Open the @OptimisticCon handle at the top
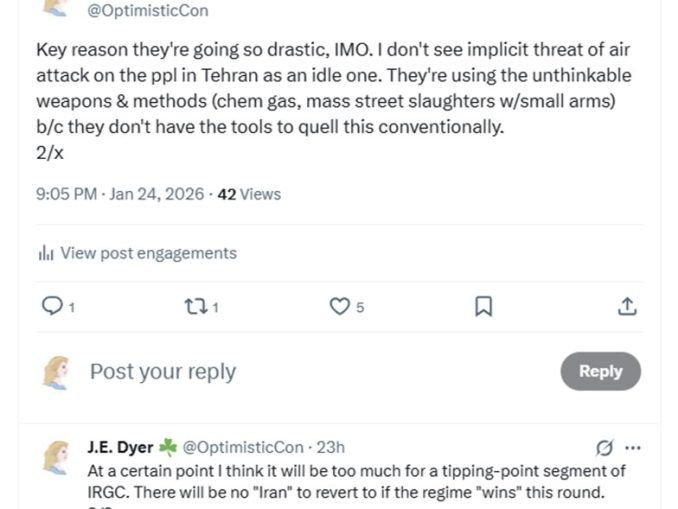This screenshot has height=509, width=678. tap(148, 11)
